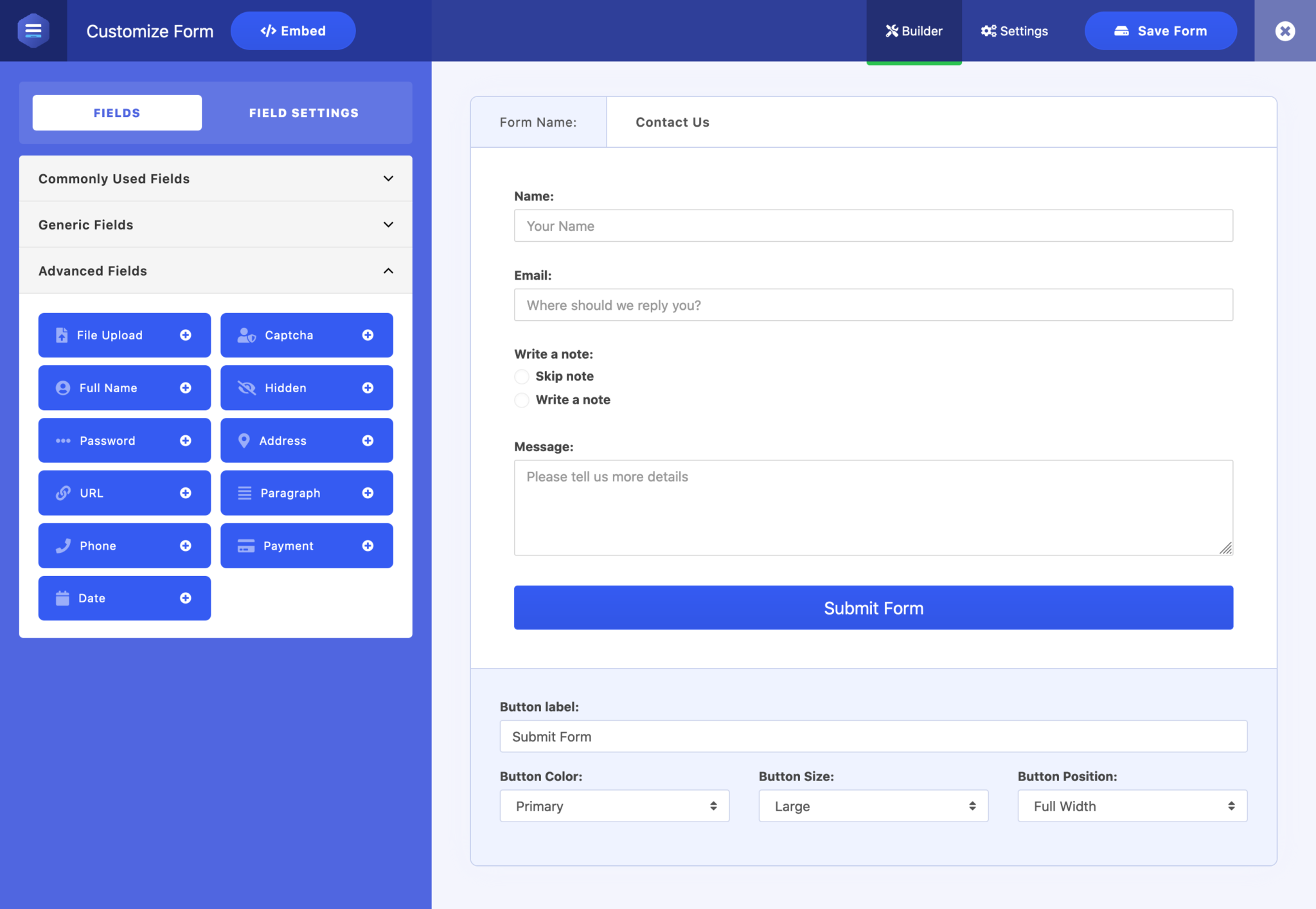Screen dimensions: 1316x909
Task: Open the Button Color dropdown
Action: [614, 806]
